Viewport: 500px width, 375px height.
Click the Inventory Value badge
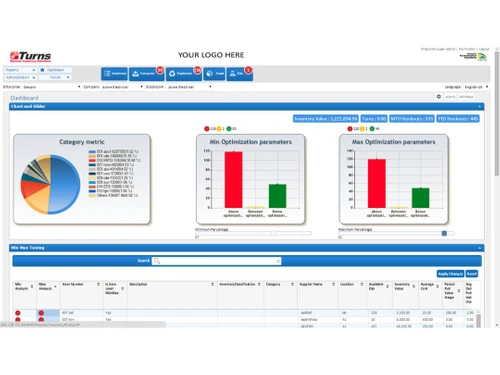(326, 119)
